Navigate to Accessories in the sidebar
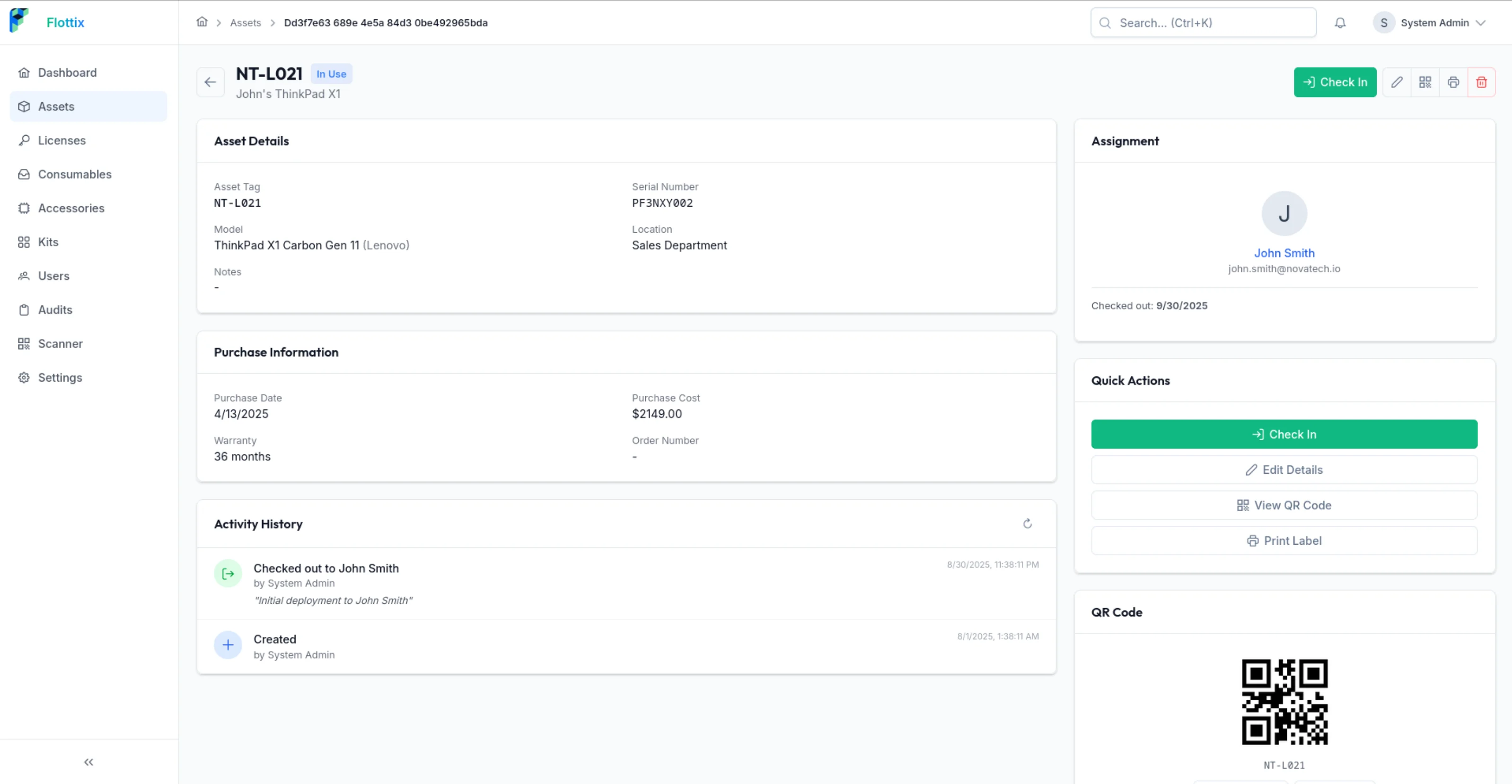The width and height of the screenshot is (1512, 784). pyautogui.click(x=71, y=208)
